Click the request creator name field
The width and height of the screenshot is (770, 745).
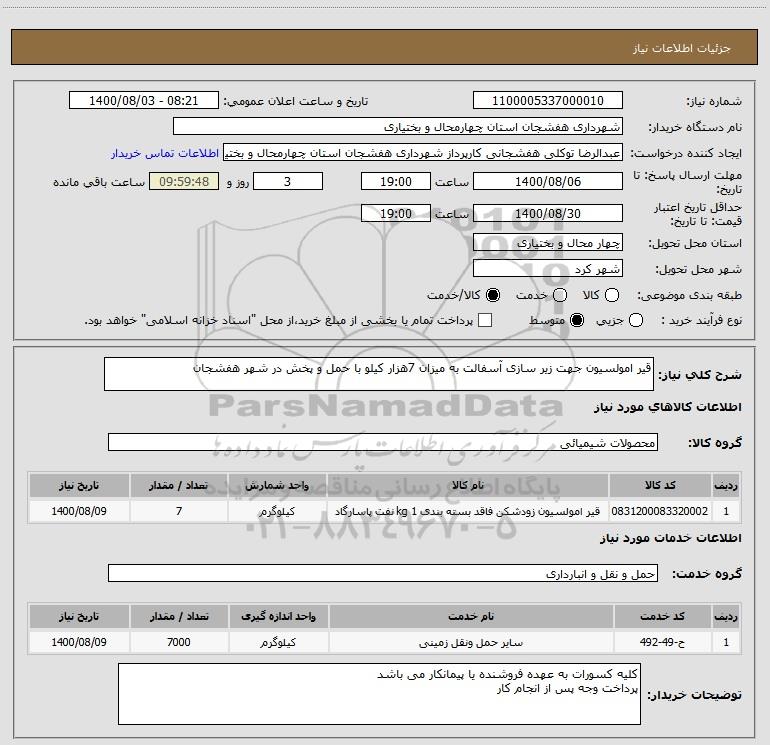pyautogui.click(x=423, y=153)
